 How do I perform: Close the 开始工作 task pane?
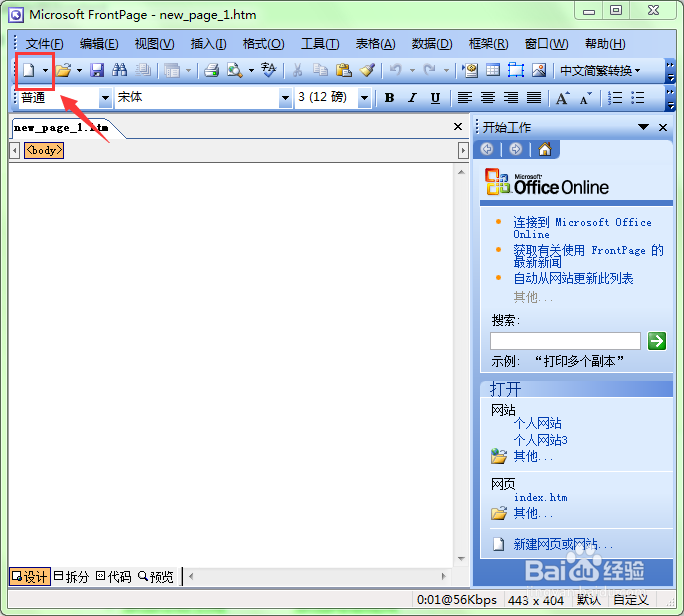[x=663, y=127]
